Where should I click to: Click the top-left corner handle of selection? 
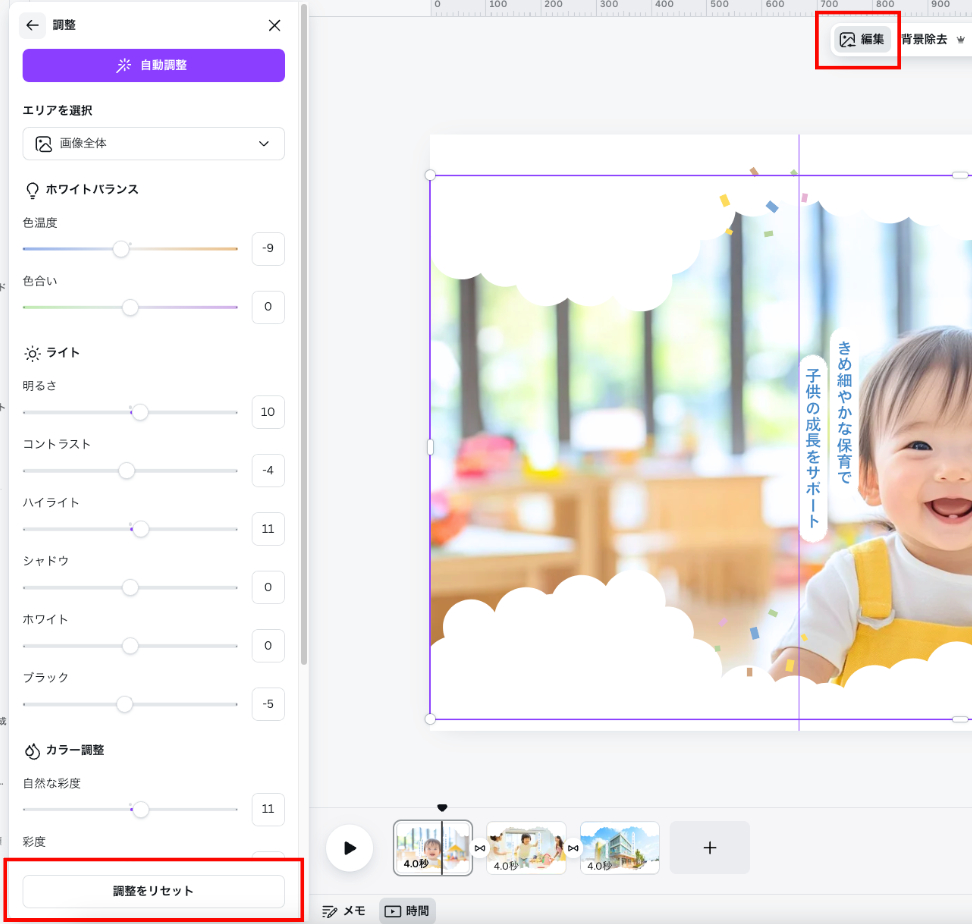click(430, 175)
